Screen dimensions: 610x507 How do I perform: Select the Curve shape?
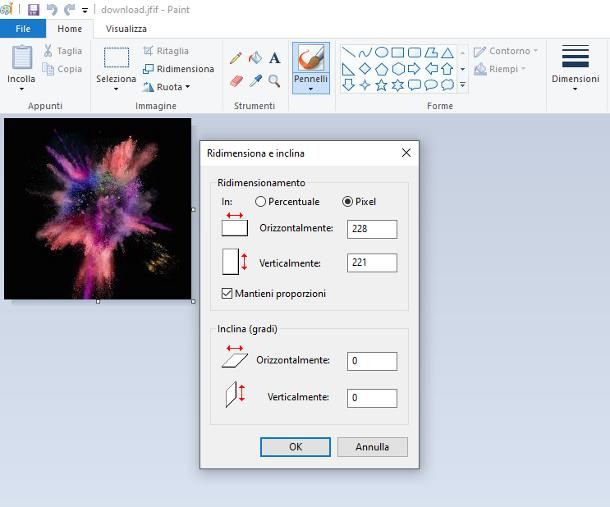365,52
